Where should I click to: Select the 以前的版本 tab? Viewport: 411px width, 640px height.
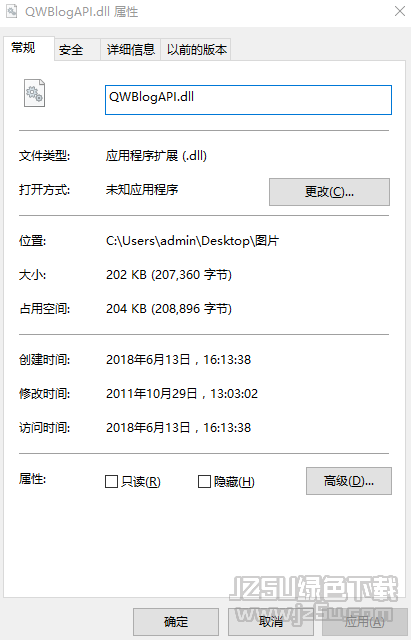196,50
